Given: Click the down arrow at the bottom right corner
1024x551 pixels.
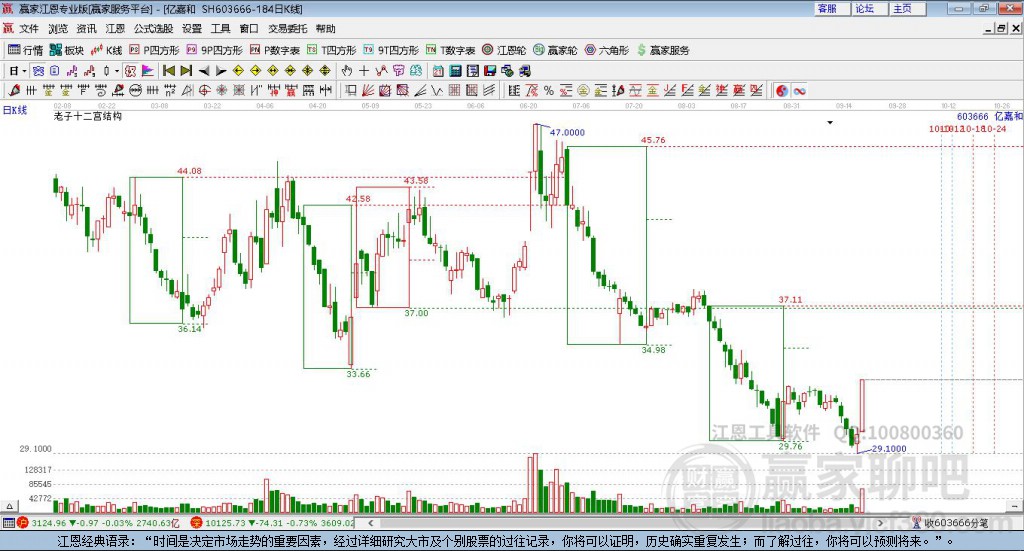Looking at the screenshot, I should pyautogui.click(x=1014, y=506).
